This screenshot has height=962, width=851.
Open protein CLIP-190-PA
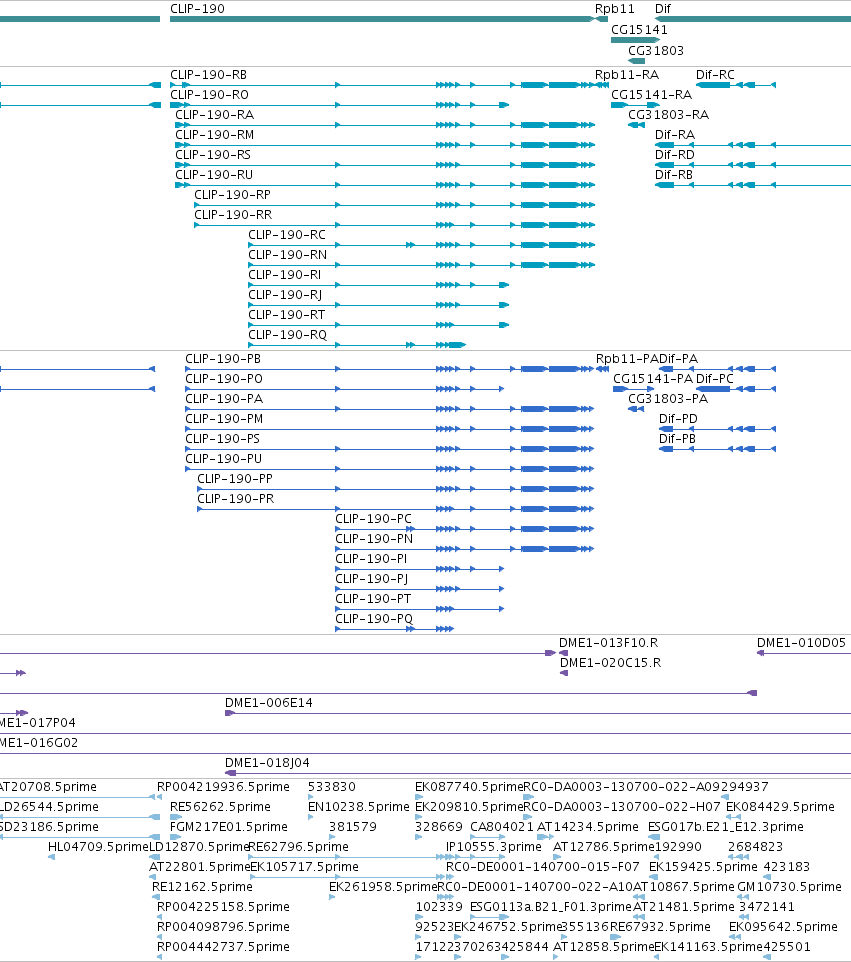(224, 399)
